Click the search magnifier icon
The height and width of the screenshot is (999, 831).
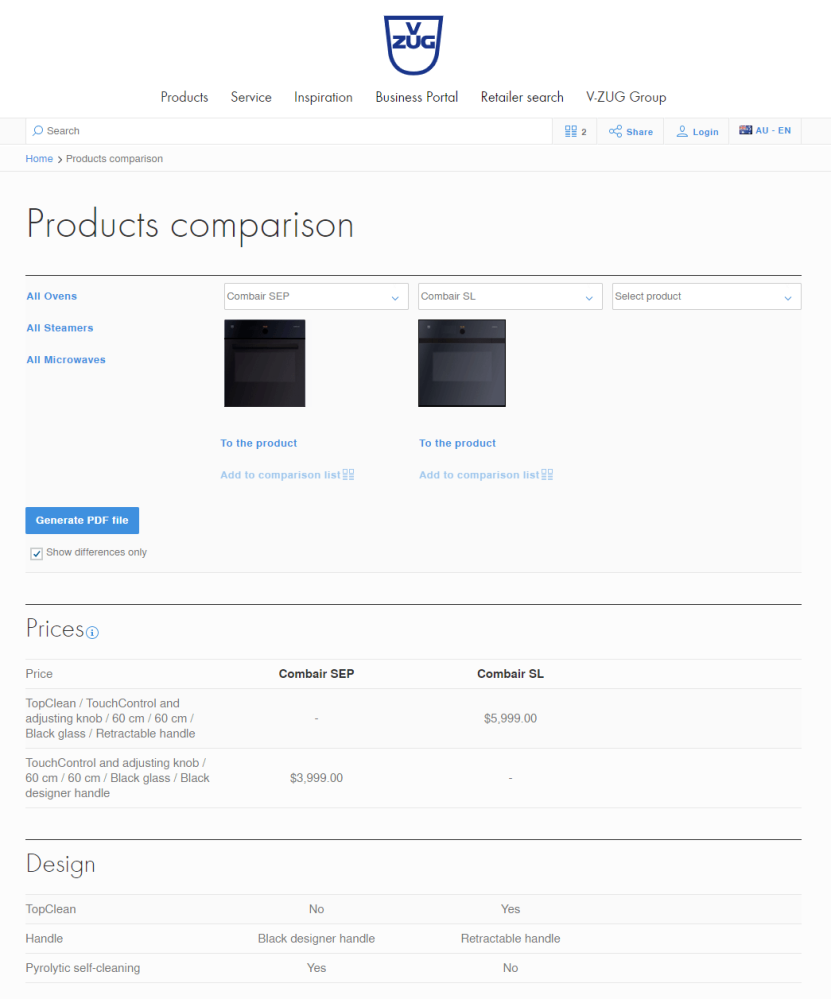(x=38, y=131)
